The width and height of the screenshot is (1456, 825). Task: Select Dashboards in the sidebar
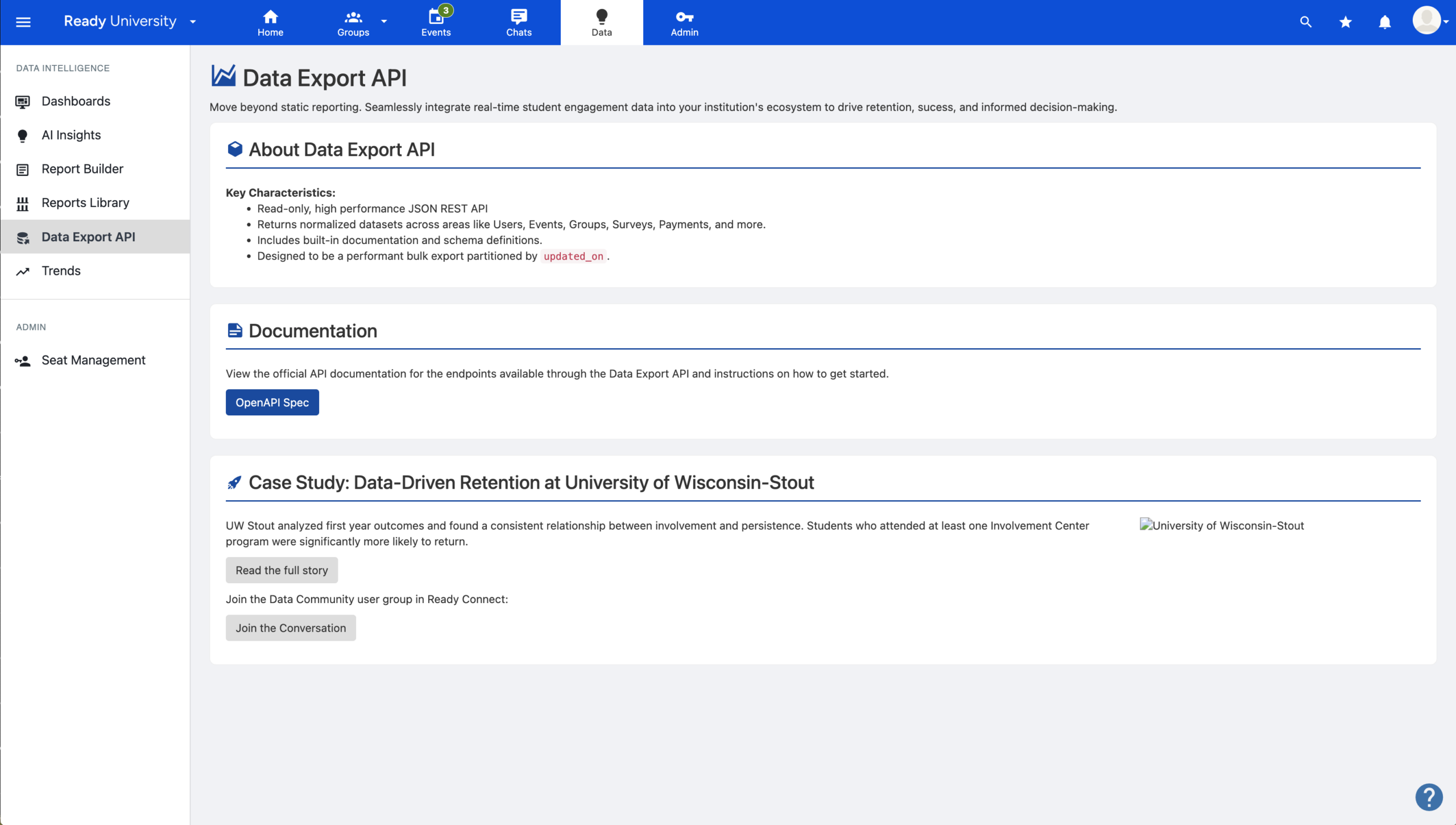[76, 101]
